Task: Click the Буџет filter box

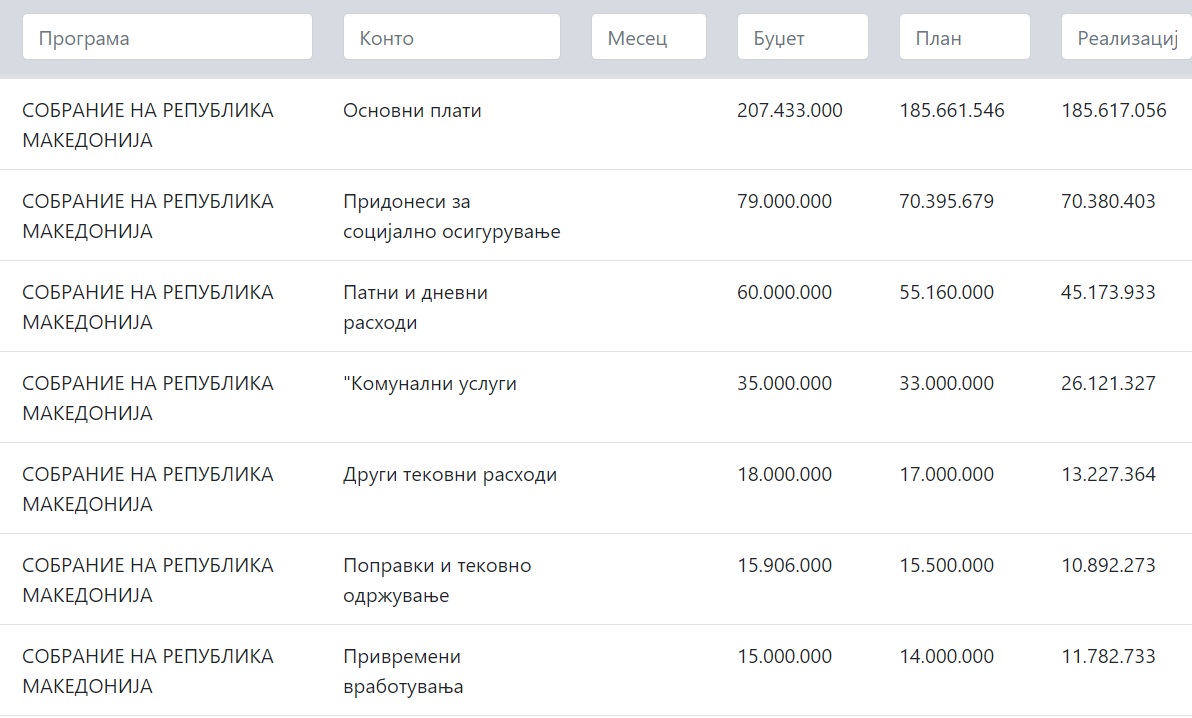Action: pos(803,37)
